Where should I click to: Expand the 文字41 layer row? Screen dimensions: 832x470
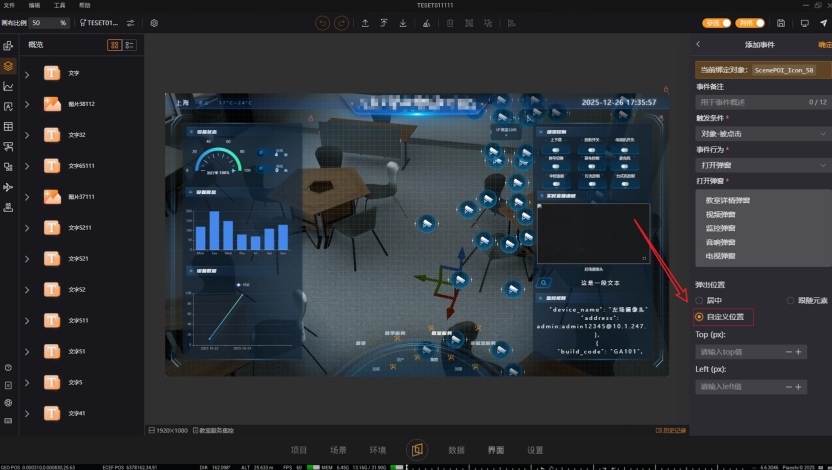(x=27, y=414)
